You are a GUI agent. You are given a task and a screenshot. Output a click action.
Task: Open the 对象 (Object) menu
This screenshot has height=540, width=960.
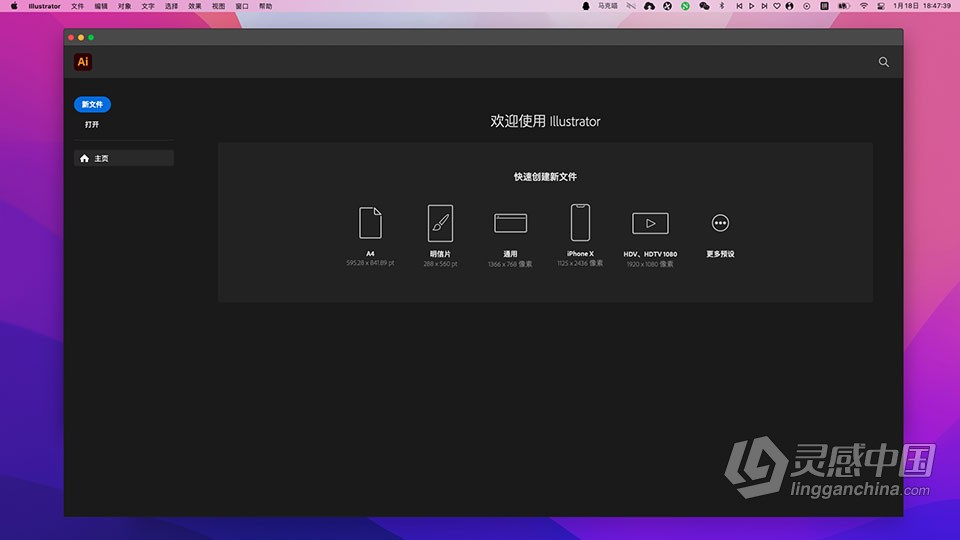(124, 6)
